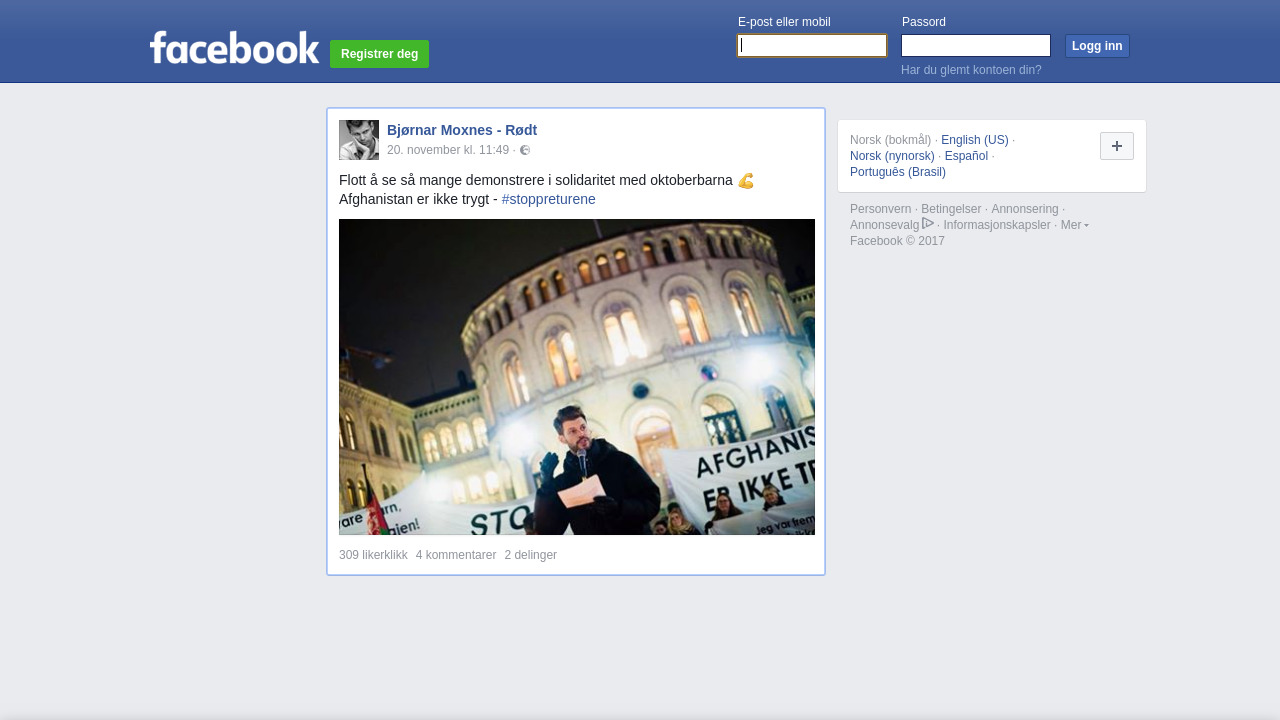1280x720 pixels.
Task: Open Bjørnar Moxnes - Rødt page link
Action: [x=462, y=130]
